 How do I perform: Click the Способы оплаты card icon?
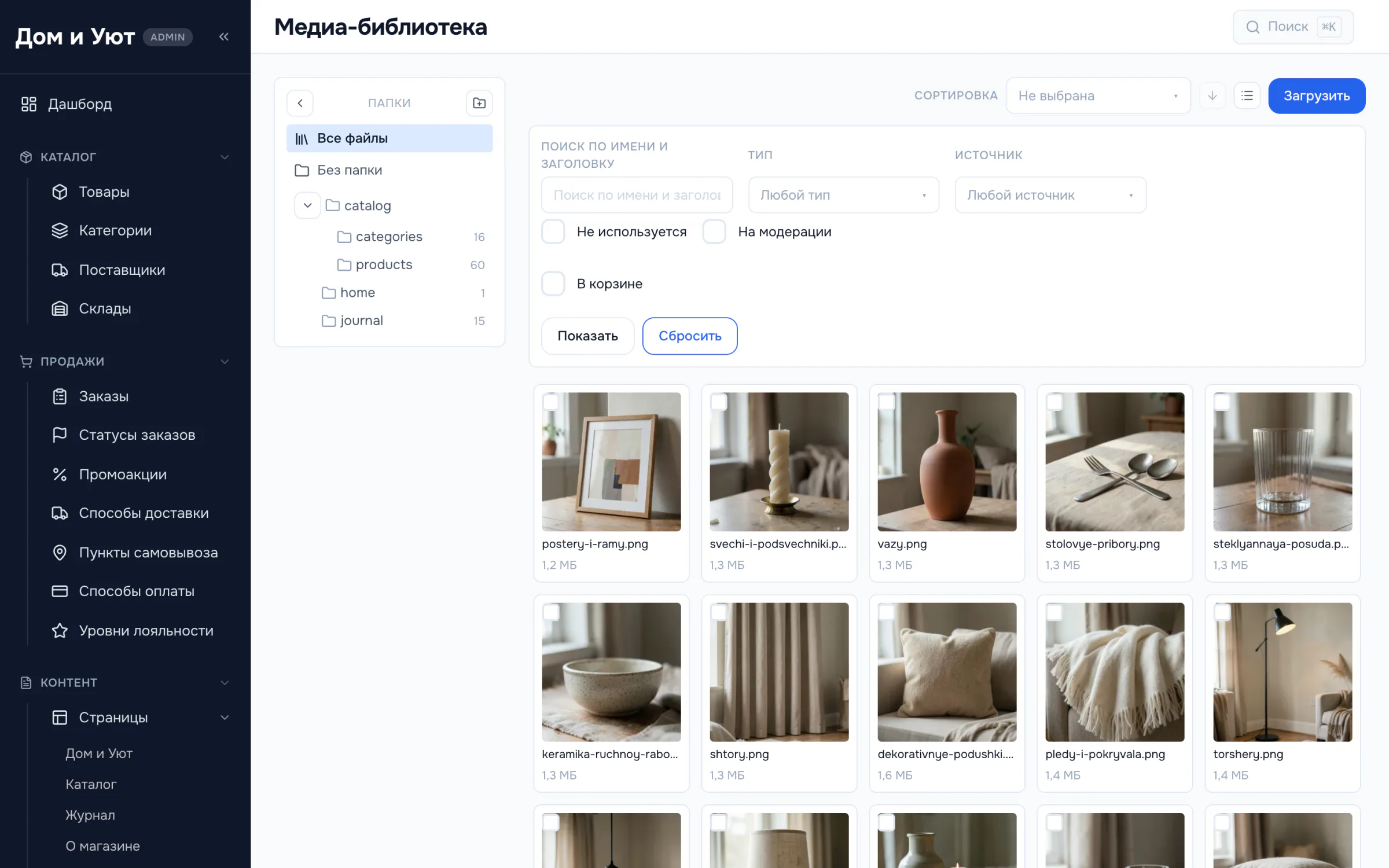tap(60, 591)
